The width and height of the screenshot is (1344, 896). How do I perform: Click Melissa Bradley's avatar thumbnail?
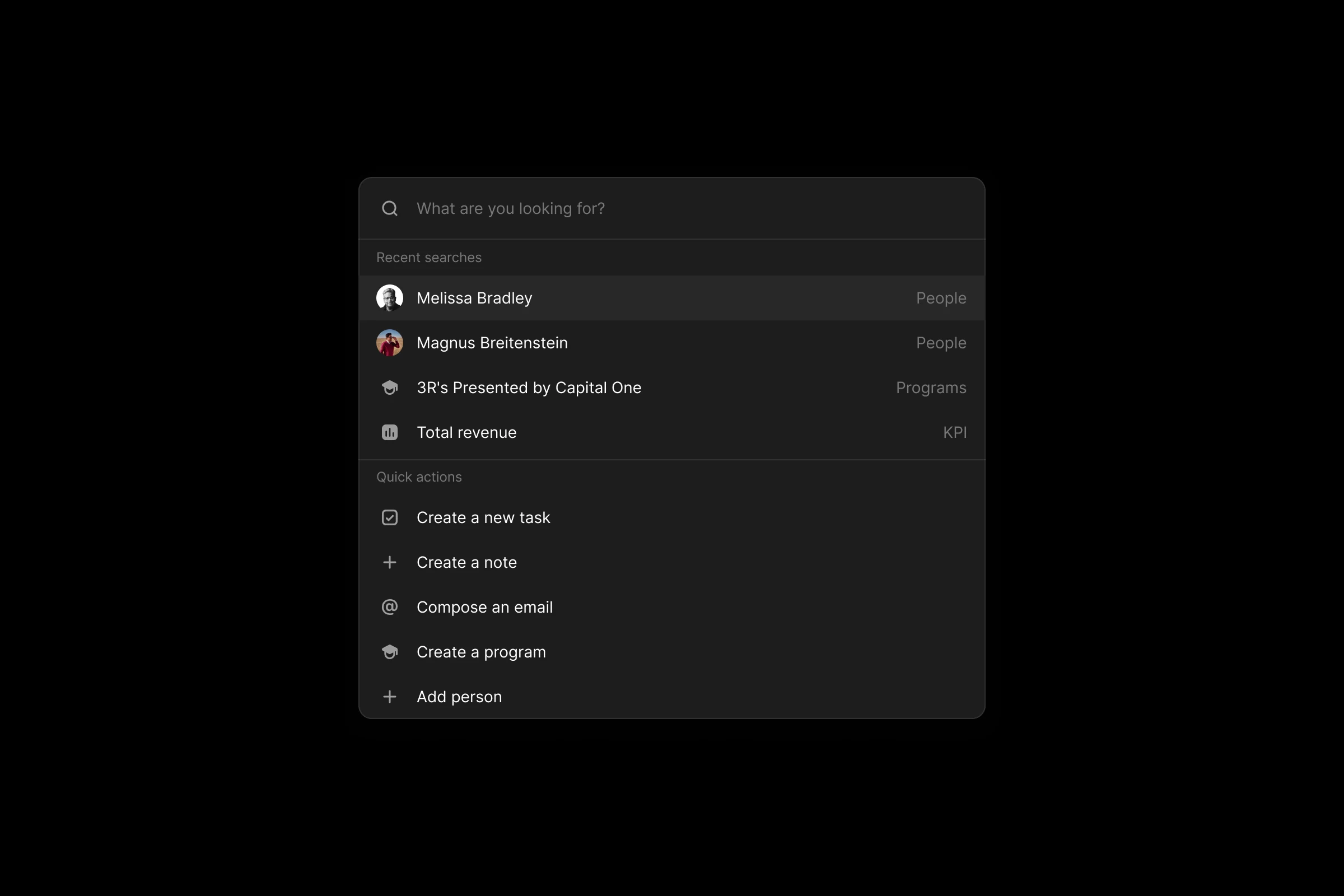click(390, 298)
